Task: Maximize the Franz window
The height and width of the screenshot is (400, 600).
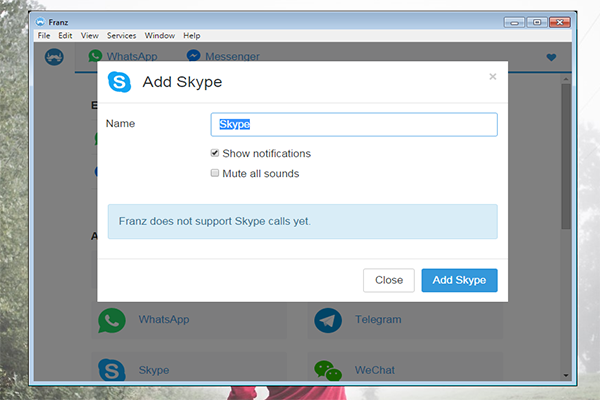Action: pyautogui.click(x=537, y=23)
